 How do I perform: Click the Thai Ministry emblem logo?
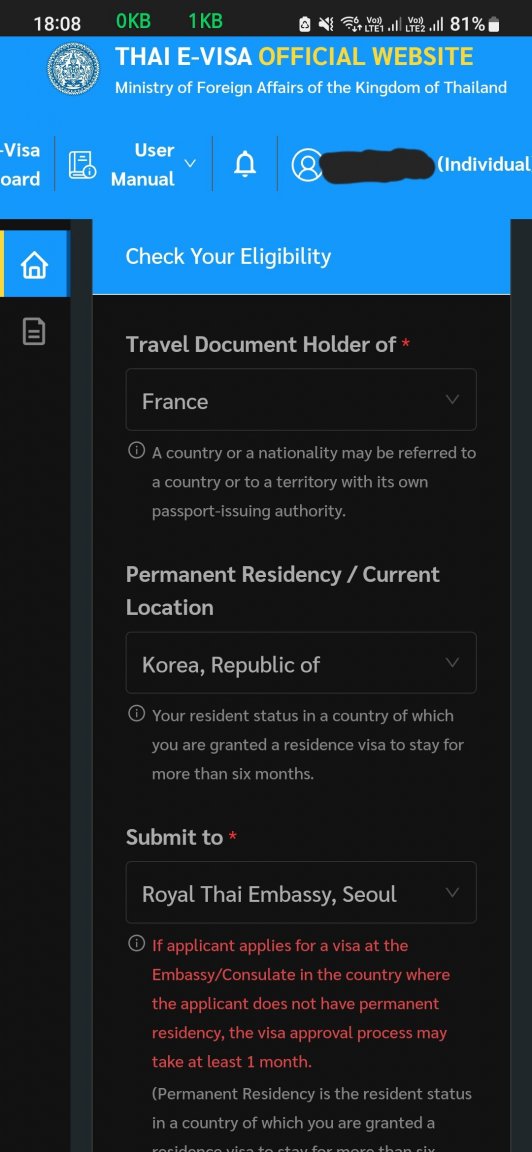73,68
